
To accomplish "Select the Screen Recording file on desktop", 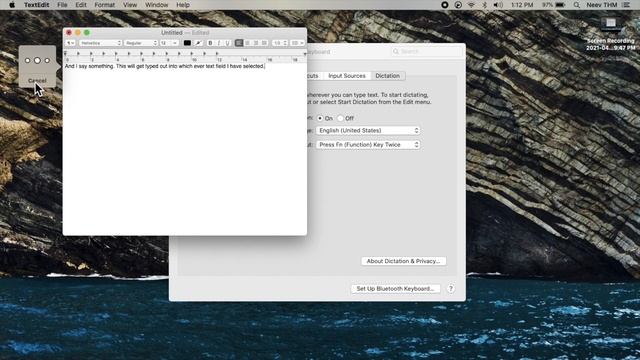I will pos(611,34).
